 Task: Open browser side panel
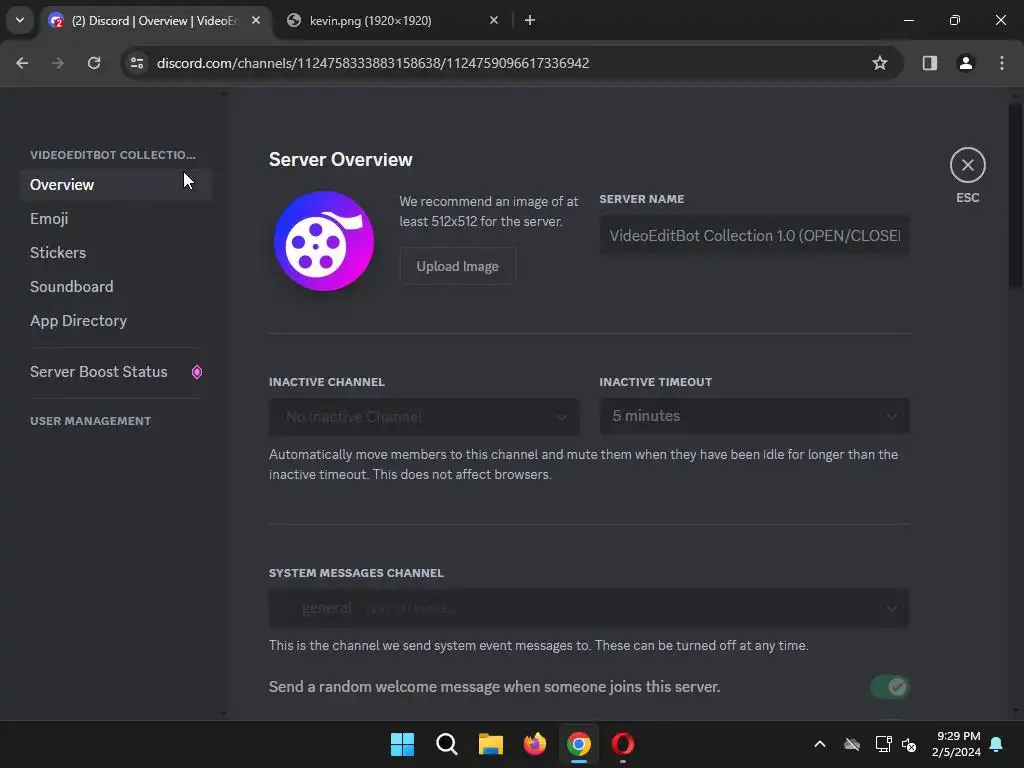929,63
